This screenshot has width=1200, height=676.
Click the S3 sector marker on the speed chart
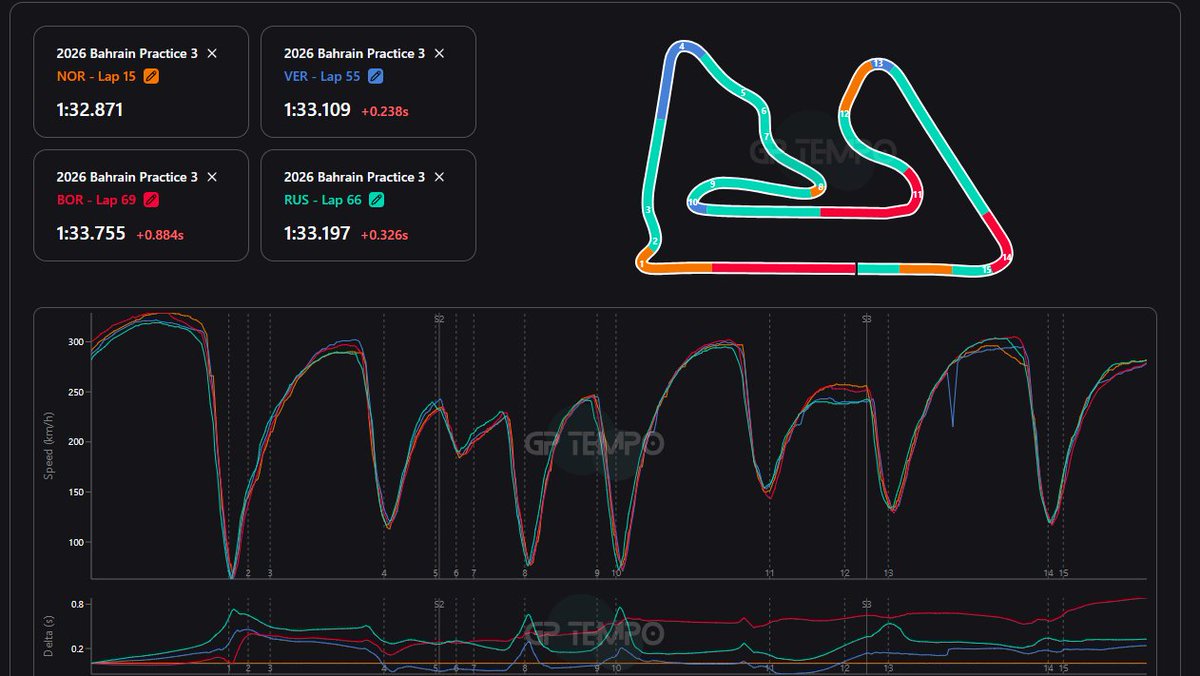coord(867,320)
